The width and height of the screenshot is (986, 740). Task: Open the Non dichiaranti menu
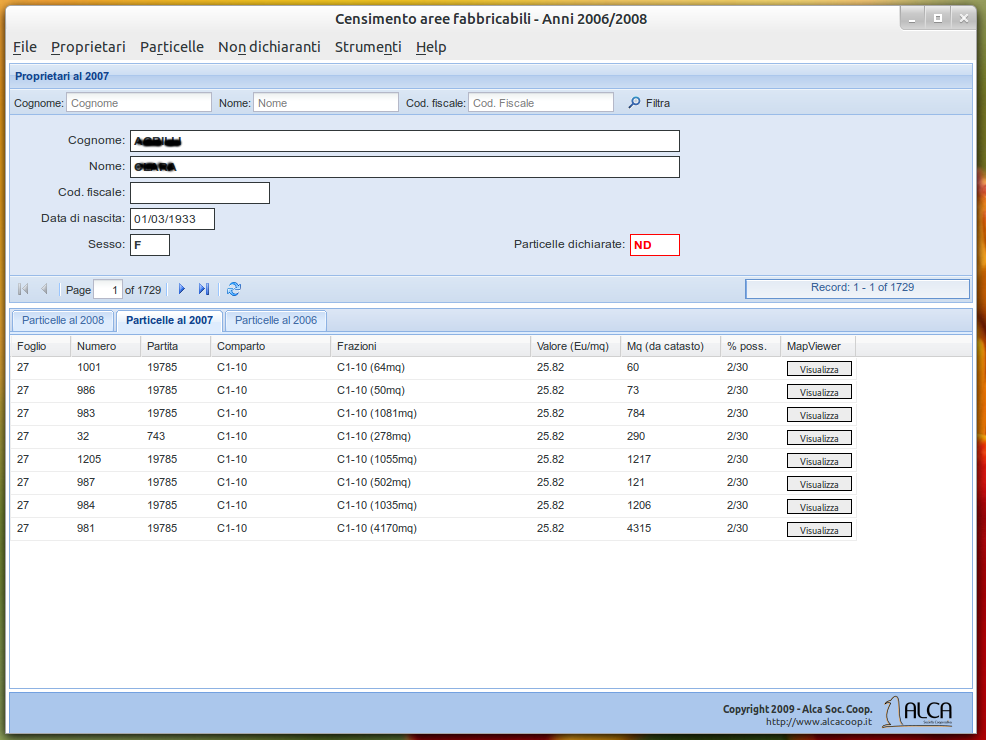[x=269, y=47]
